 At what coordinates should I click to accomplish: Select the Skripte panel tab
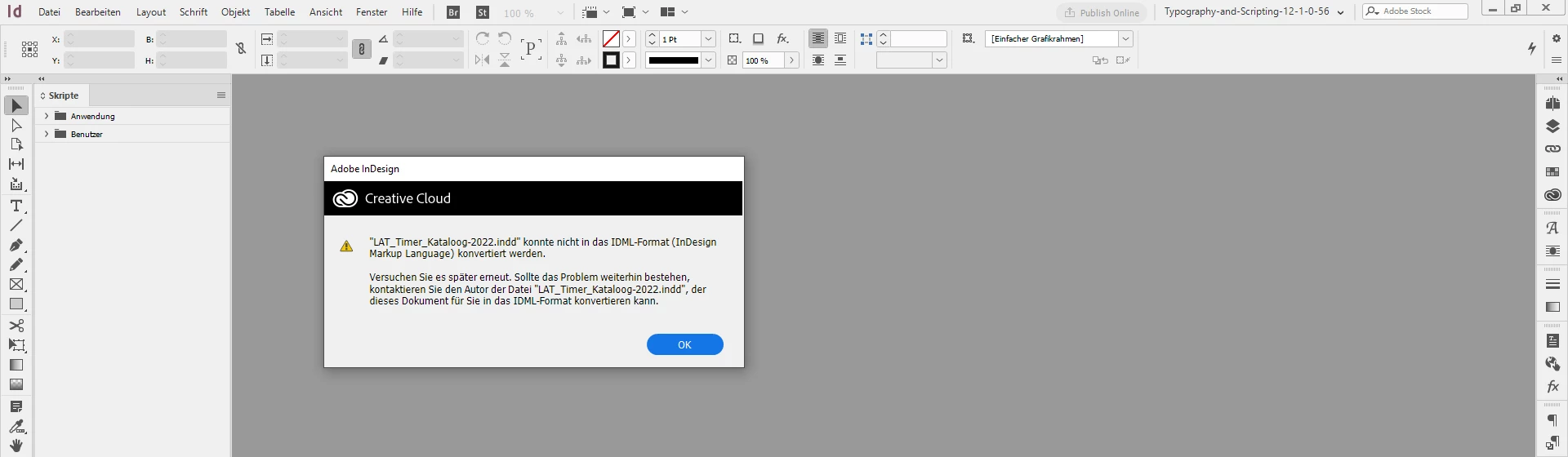point(60,95)
